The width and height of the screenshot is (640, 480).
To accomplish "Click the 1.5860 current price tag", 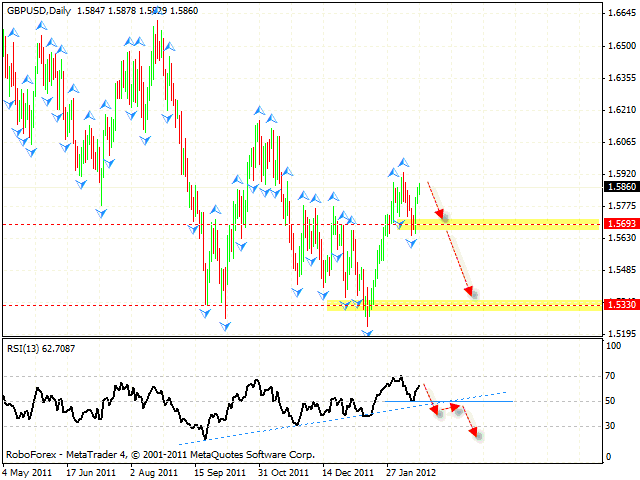I will pyautogui.click(x=617, y=186).
